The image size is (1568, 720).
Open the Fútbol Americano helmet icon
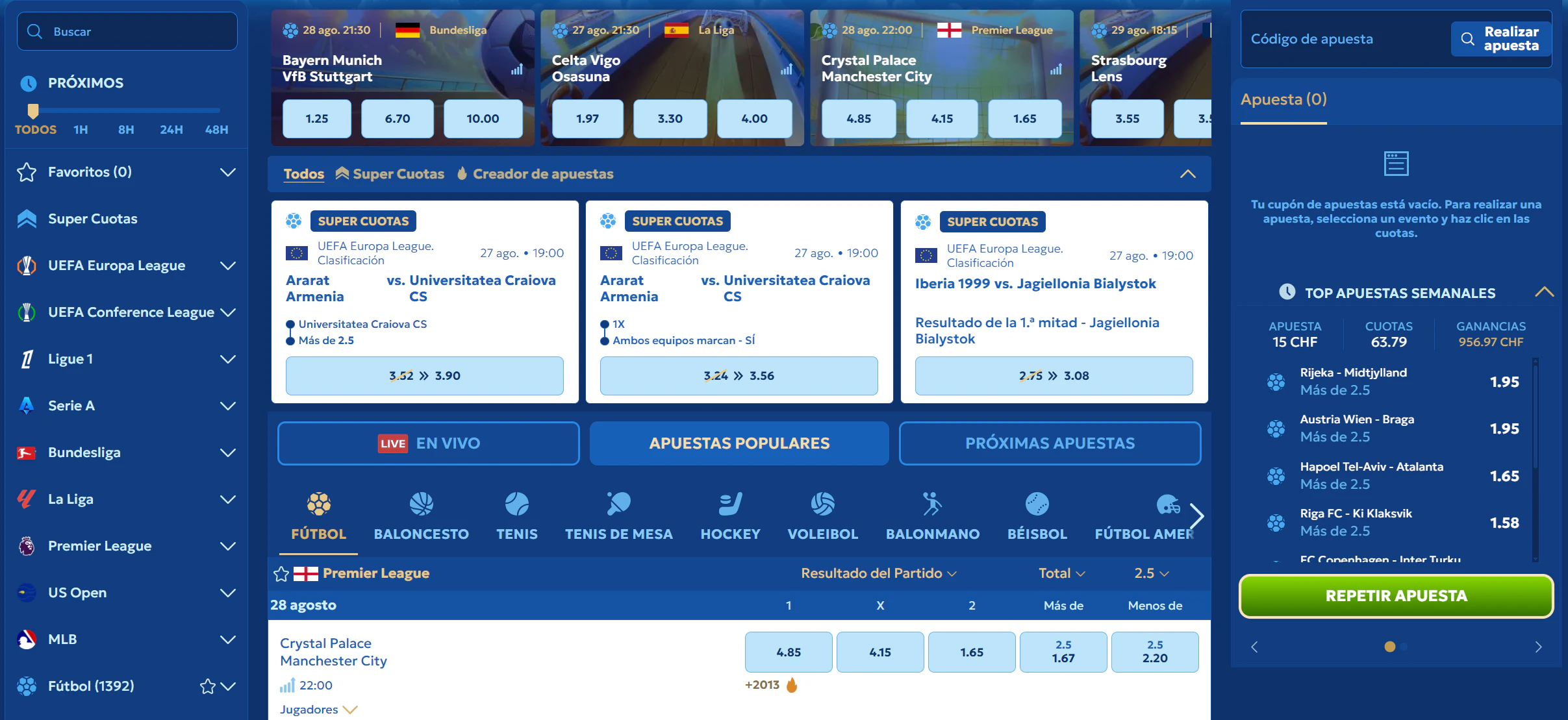coord(1168,504)
